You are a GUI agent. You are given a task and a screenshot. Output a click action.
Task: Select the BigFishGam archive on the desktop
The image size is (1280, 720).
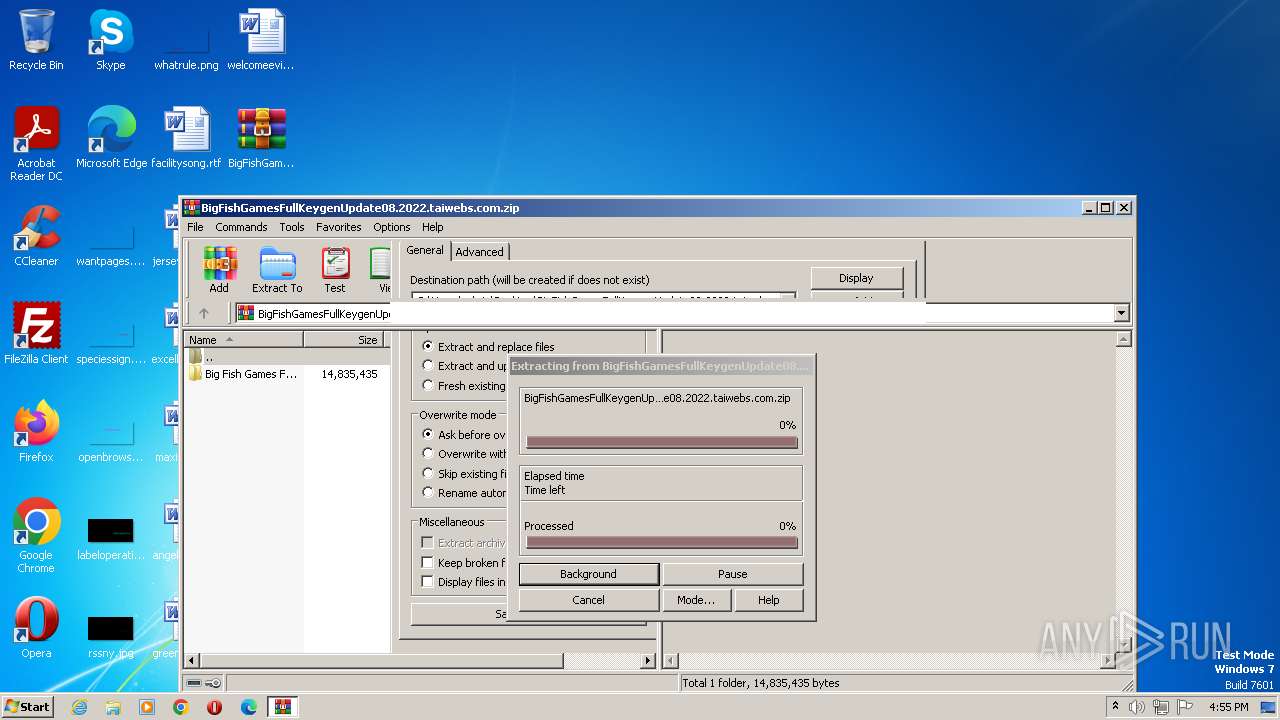(261, 138)
